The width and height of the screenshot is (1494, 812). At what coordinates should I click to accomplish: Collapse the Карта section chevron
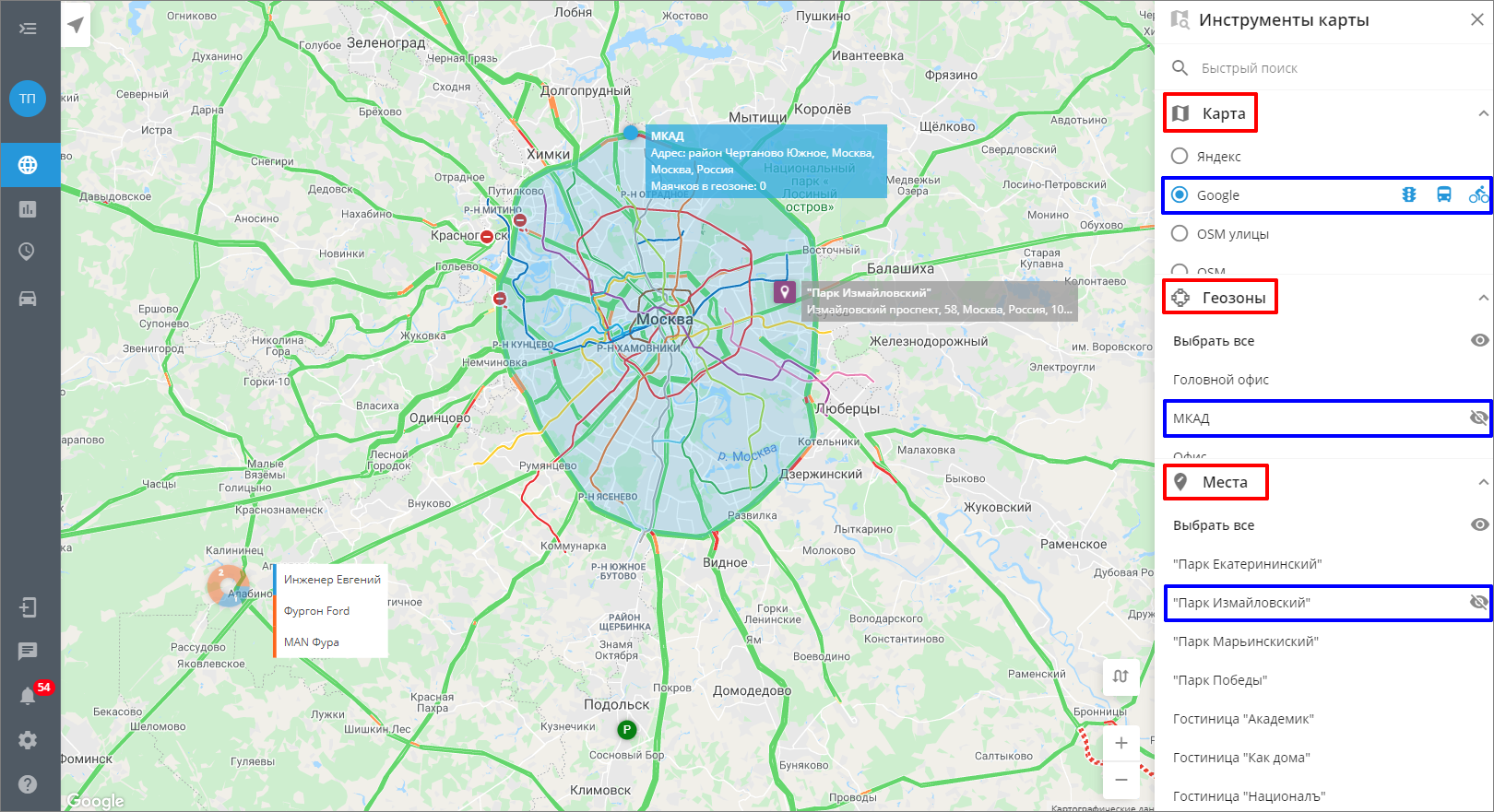pos(1483,113)
